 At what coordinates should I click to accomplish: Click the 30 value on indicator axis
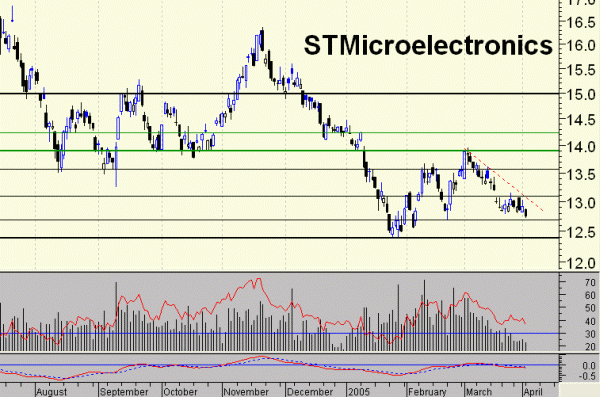click(590, 334)
